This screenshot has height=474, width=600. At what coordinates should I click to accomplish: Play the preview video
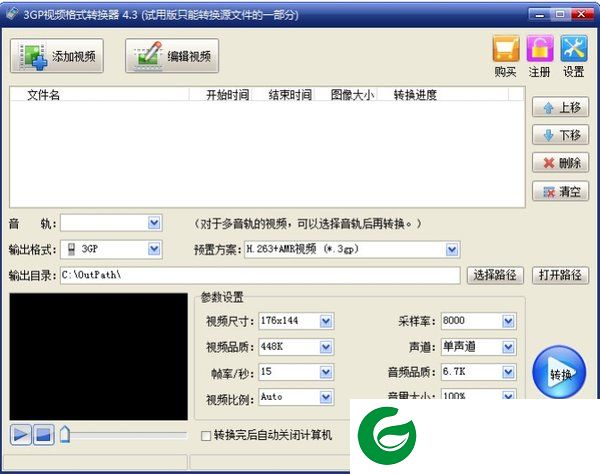click(x=21, y=435)
